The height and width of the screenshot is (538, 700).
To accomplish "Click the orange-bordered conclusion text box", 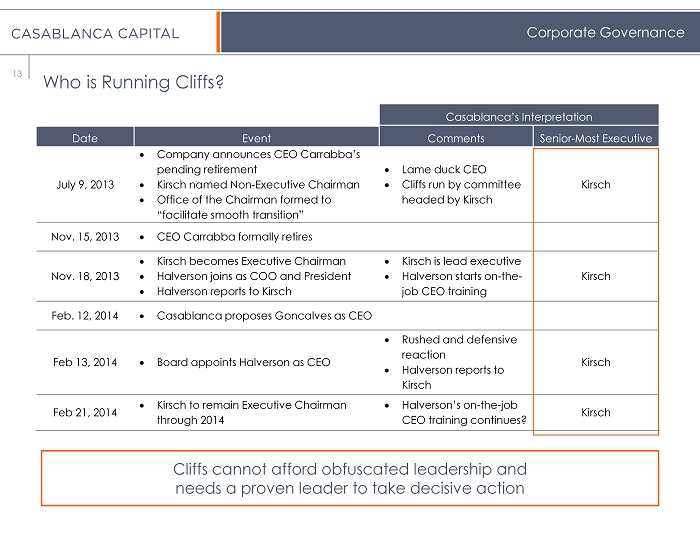I will coord(350,478).
